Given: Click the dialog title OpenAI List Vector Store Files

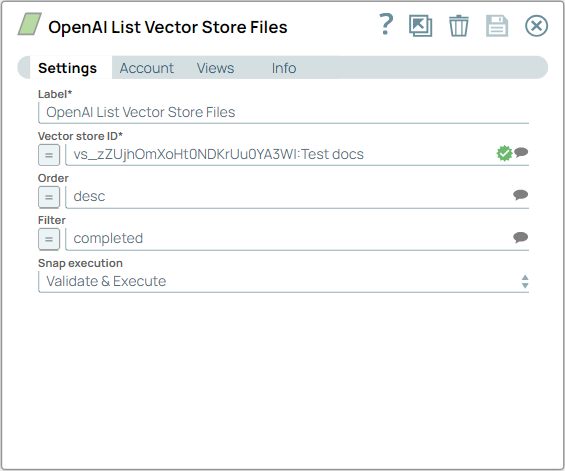Looking at the screenshot, I should [x=168, y=27].
